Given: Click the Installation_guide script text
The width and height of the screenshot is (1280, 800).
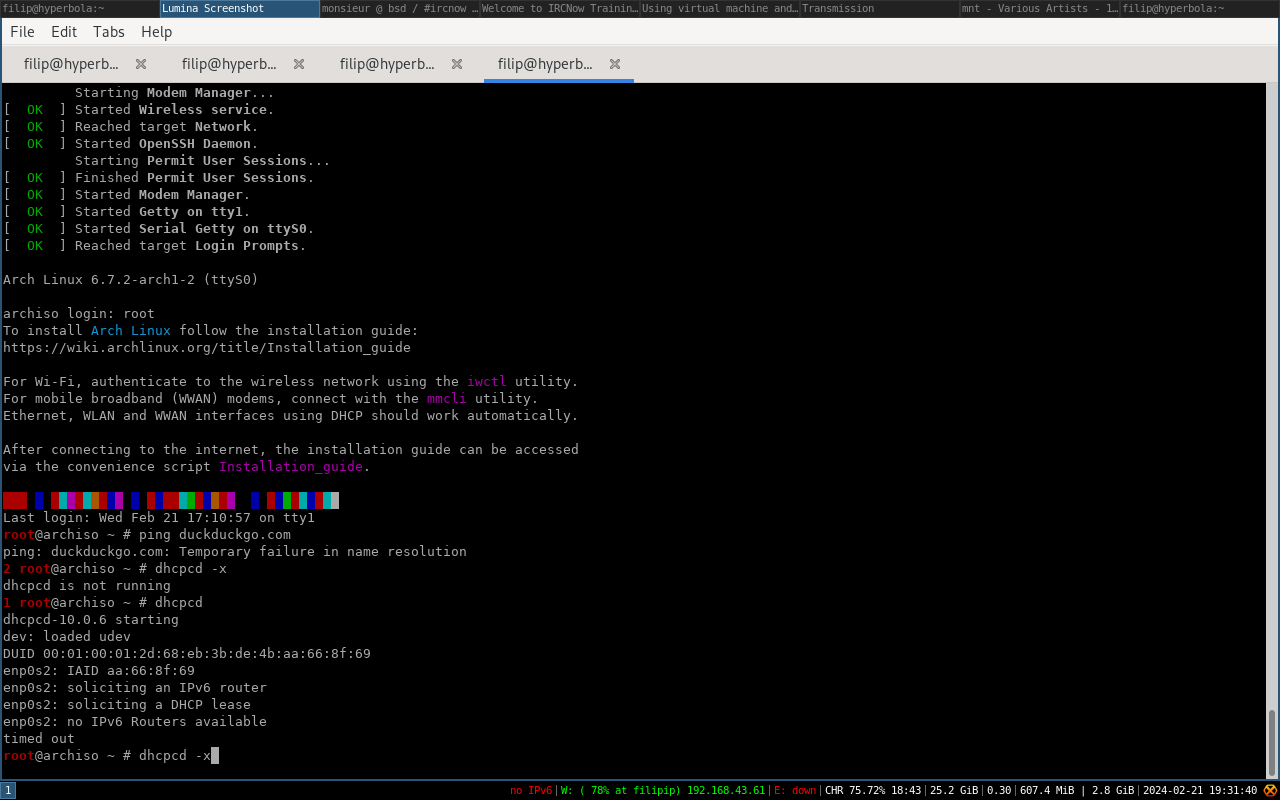Looking at the screenshot, I should point(291,467).
